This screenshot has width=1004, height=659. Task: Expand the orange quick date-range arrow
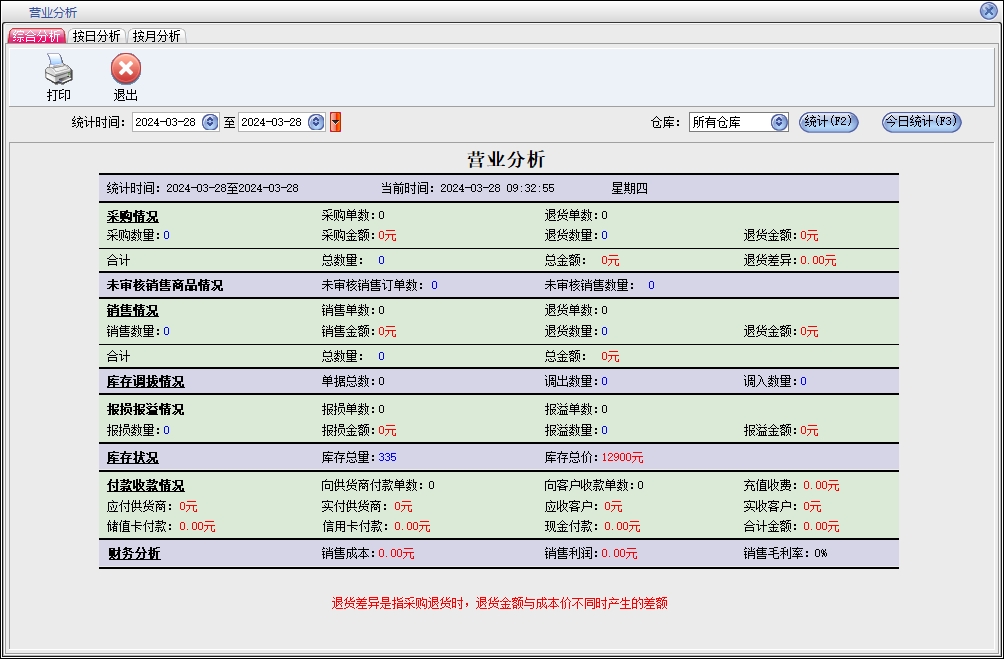(x=335, y=122)
